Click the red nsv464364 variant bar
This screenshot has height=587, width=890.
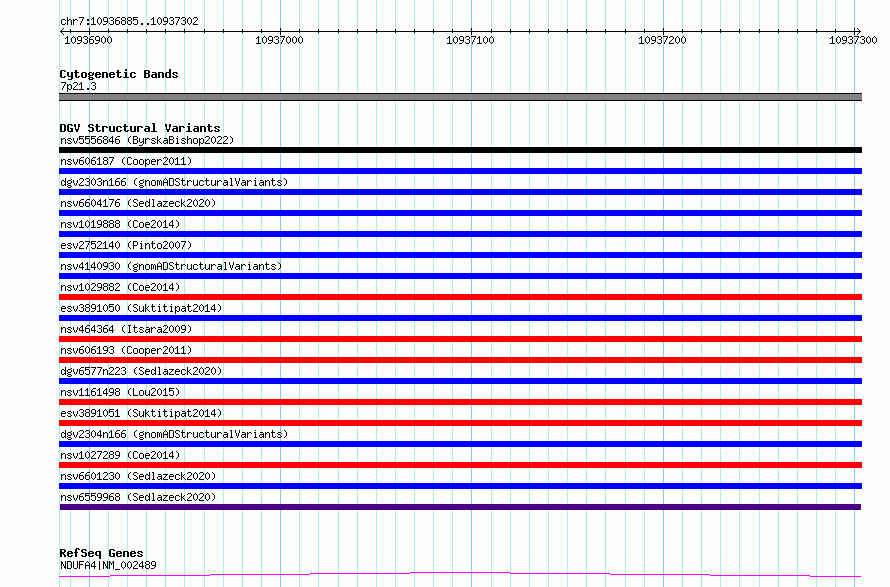(x=460, y=339)
